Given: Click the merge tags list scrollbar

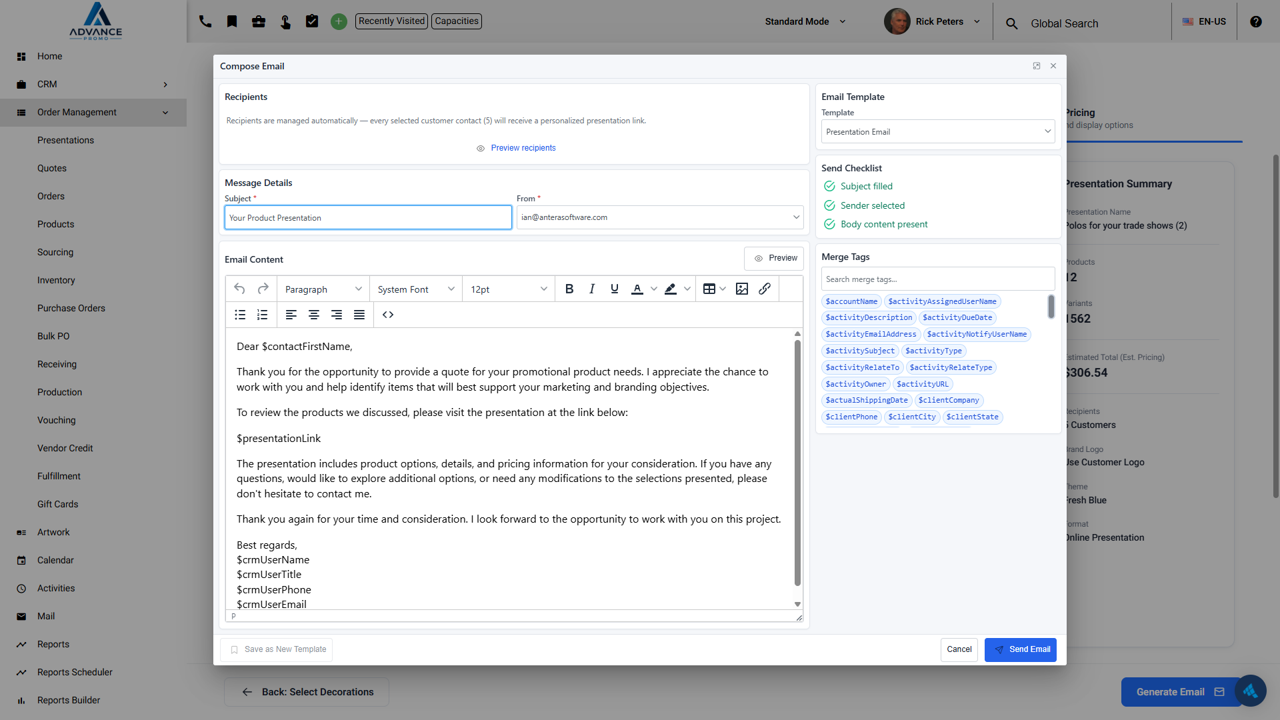Looking at the screenshot, I should point(1051,306).
